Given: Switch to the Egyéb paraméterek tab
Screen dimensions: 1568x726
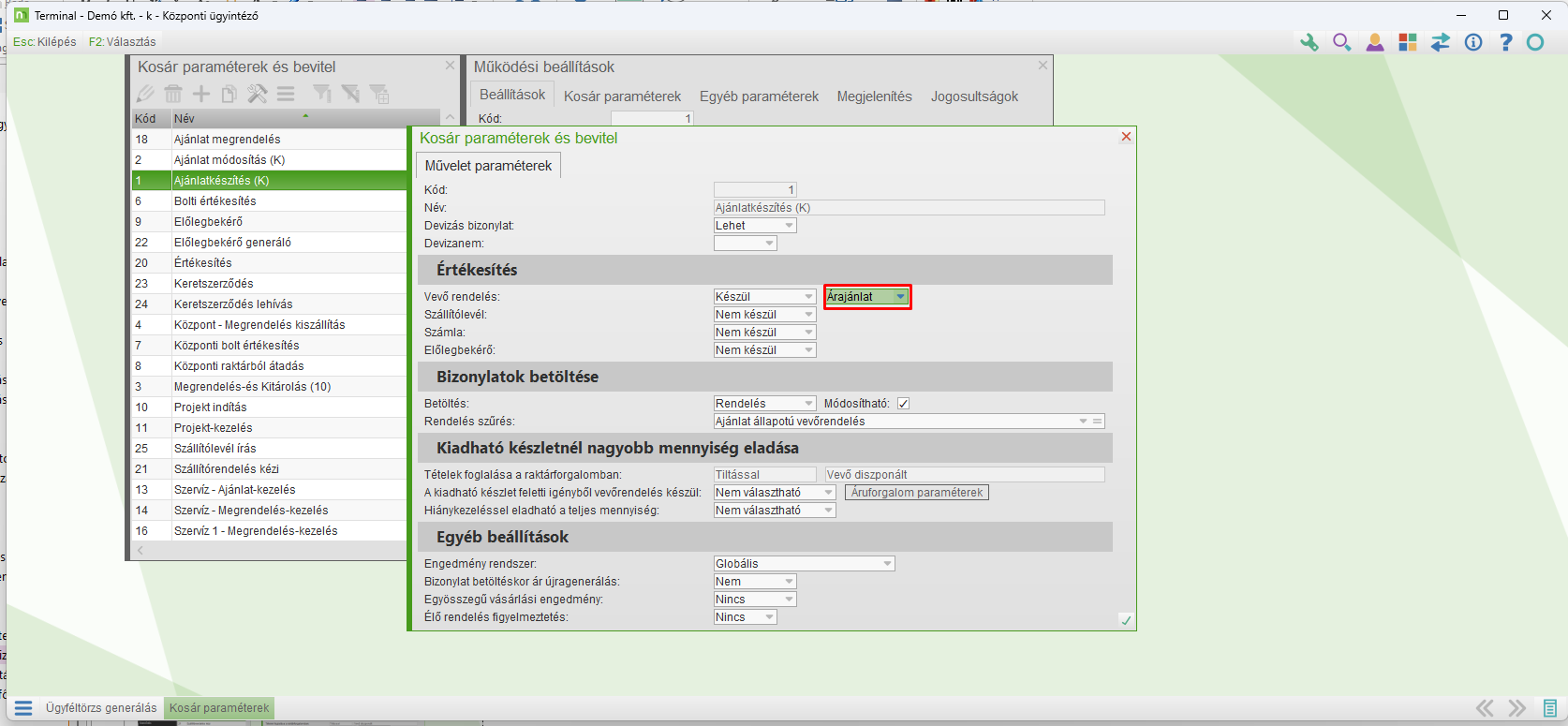Looking at the screenshot, I should click(x=759, y=96).
